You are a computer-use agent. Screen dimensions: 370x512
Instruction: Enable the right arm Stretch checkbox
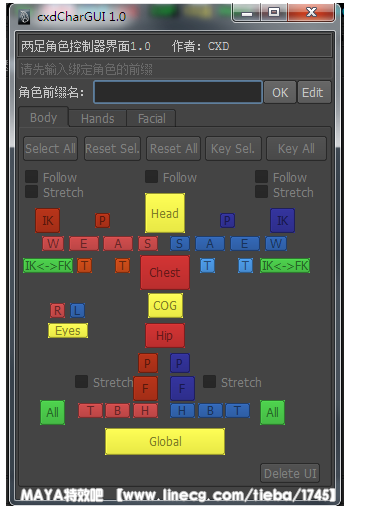(262, 192)
